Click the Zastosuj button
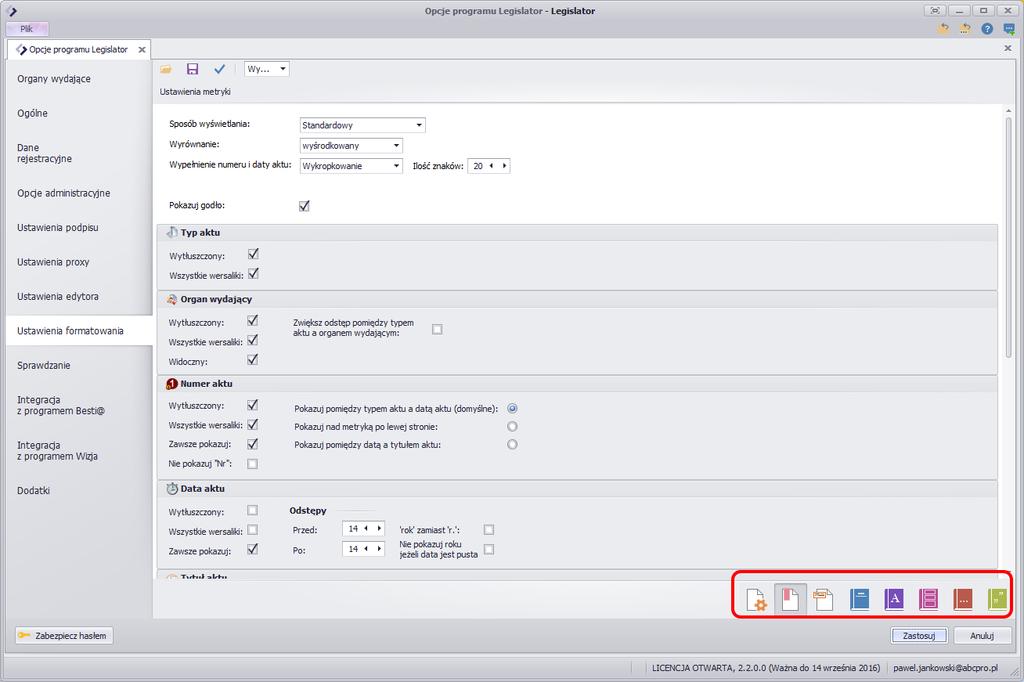The height and width of the screenshot is (682, 1024). [x=919, y=636]
